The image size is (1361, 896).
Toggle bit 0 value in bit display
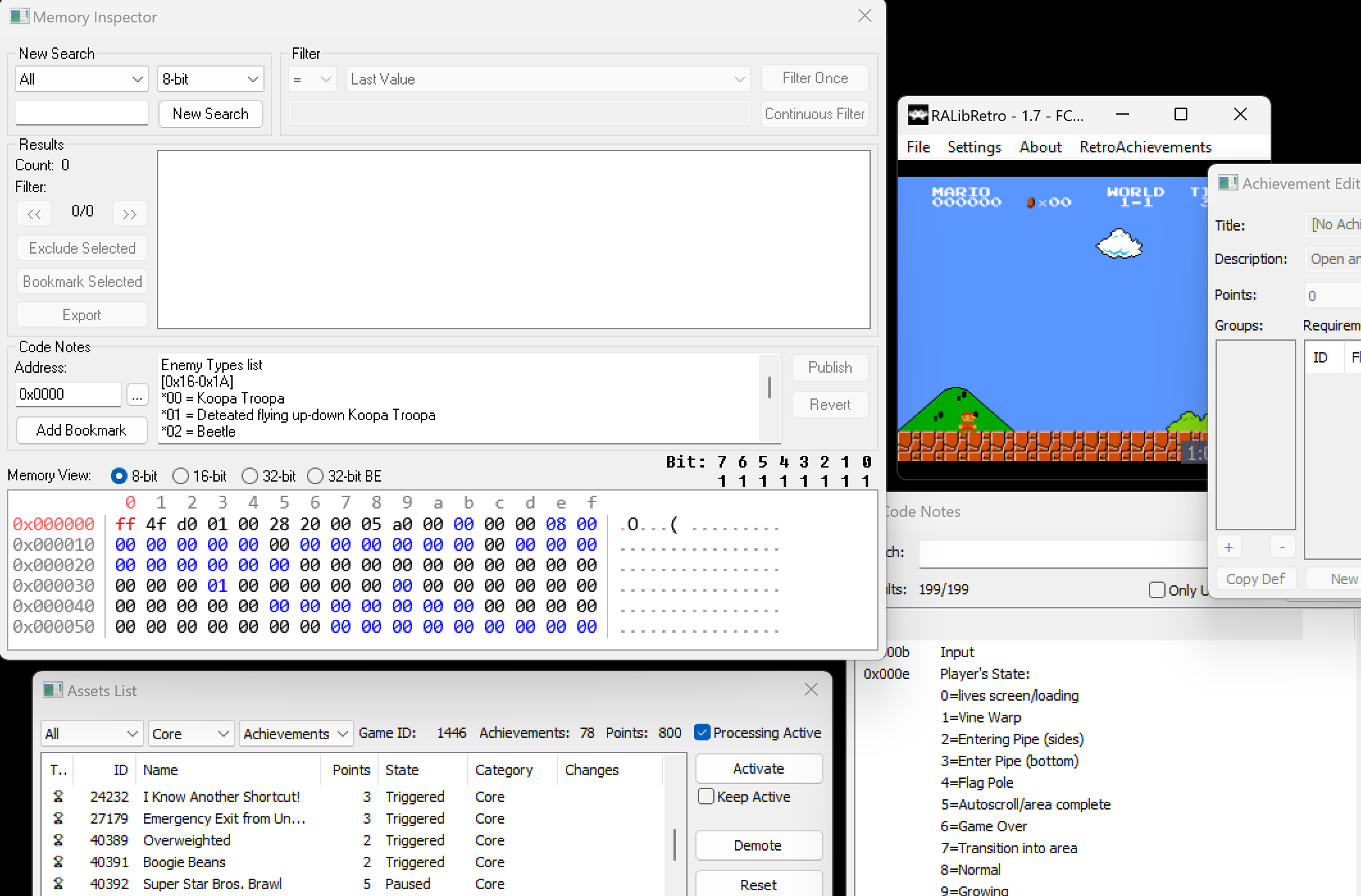click(866, 481)
